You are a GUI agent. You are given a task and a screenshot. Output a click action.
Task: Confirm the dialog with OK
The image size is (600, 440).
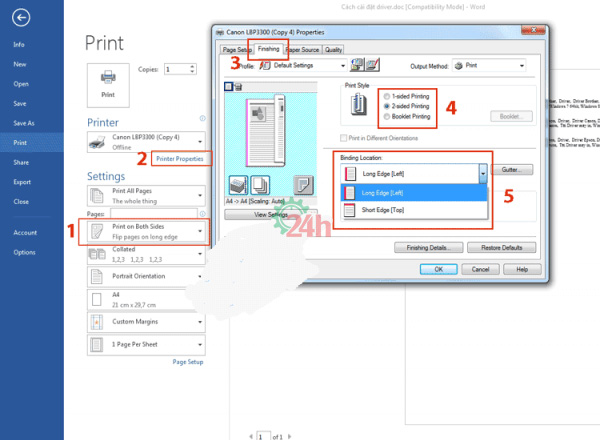[x=439, y=269]
